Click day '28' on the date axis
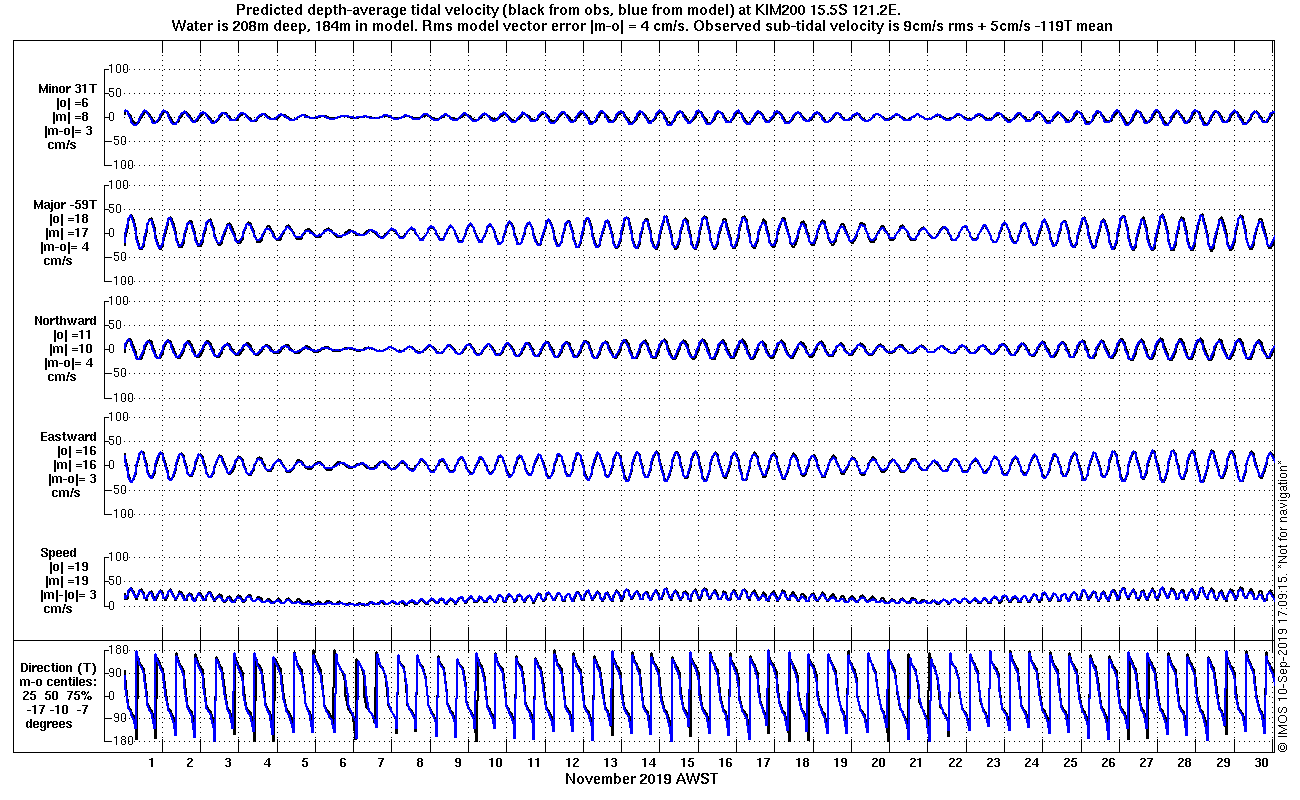This screenshot has height=800, width=1300. pyautogui.click(x=1185, y=762)
